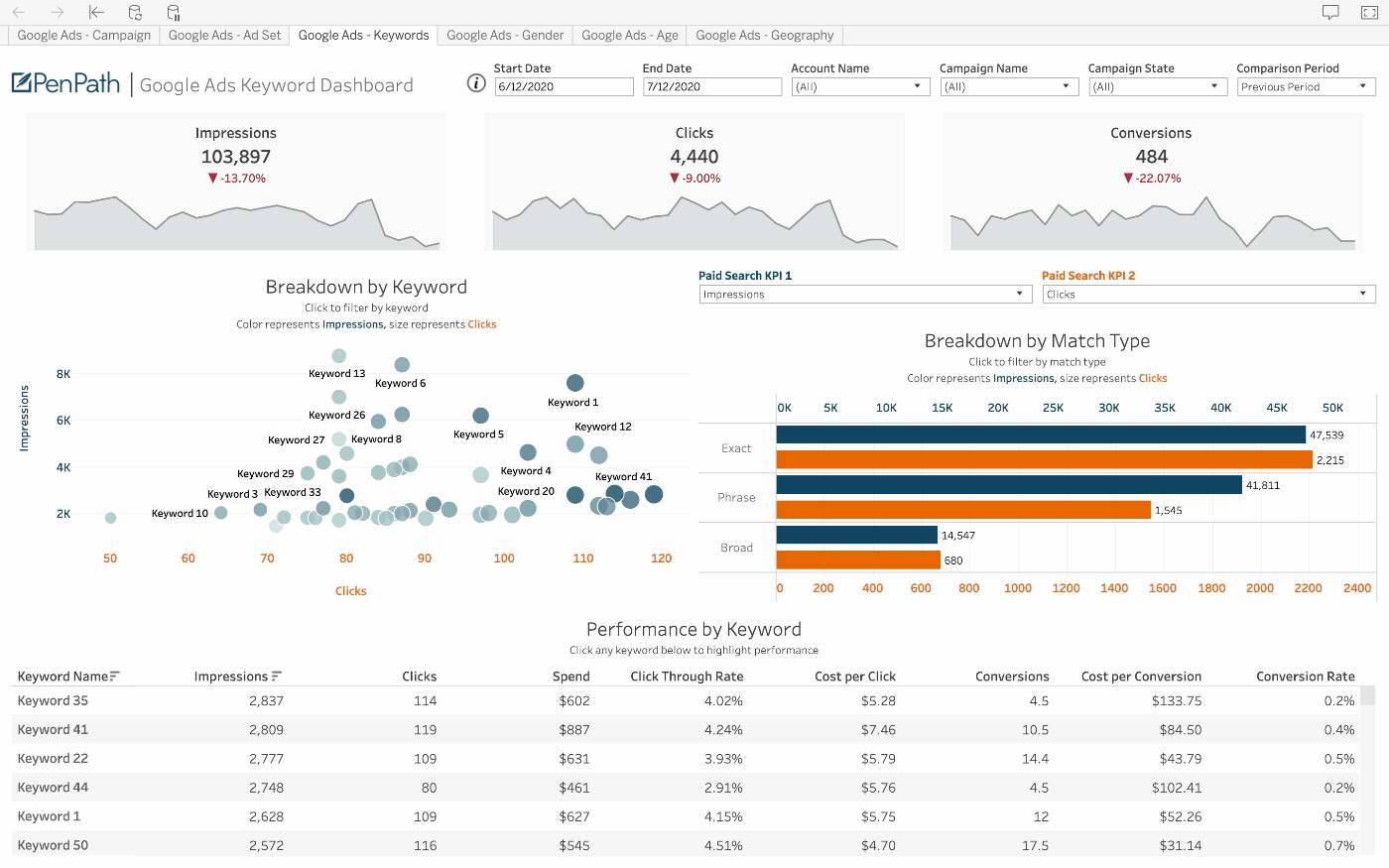Filter by the Exact match type label
Image resolution: width=1389 pixels, height=868 pixels.
tap(736, 448)
